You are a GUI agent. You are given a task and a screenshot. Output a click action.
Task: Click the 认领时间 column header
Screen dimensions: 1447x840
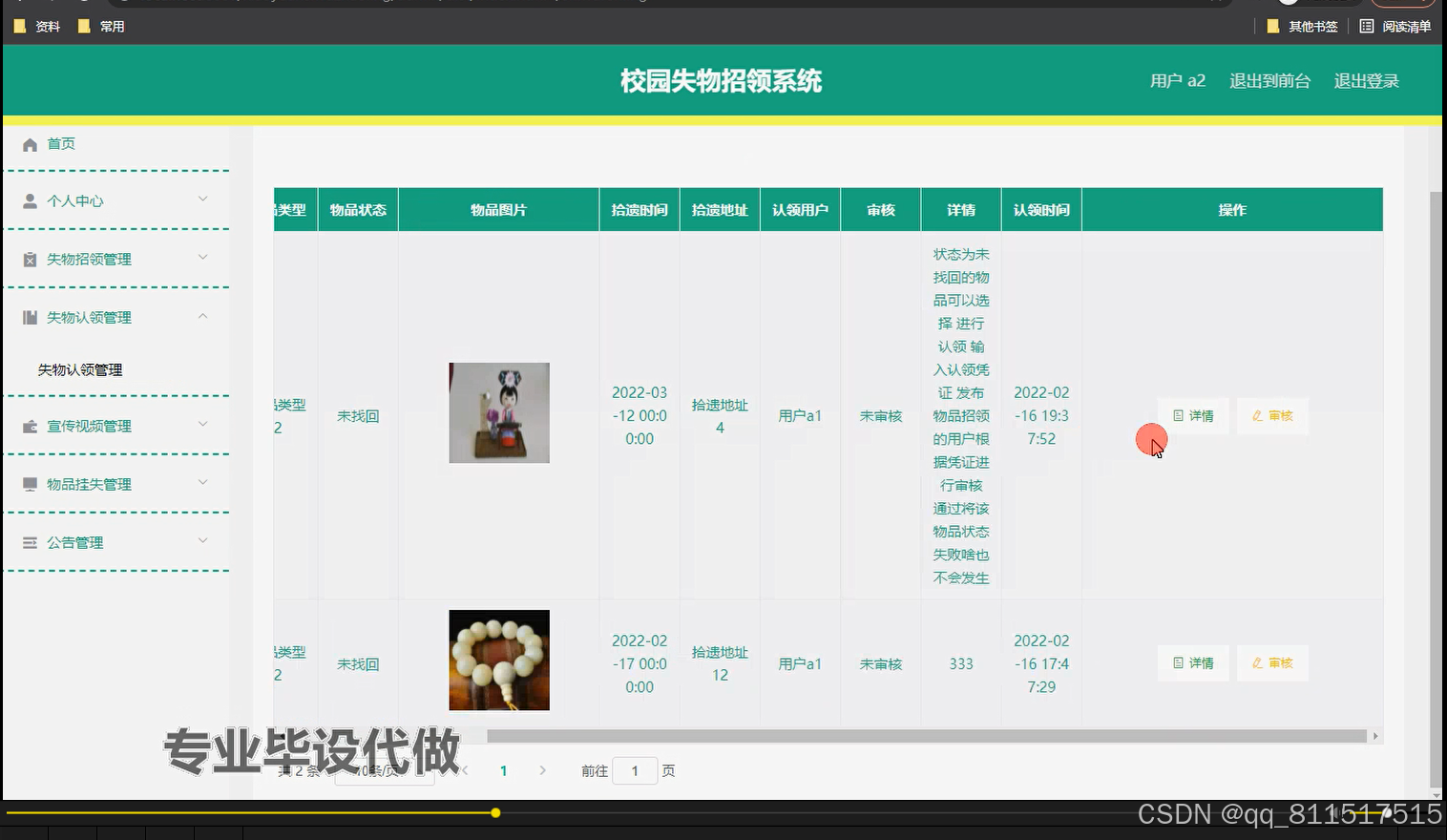coord(1041,210)
